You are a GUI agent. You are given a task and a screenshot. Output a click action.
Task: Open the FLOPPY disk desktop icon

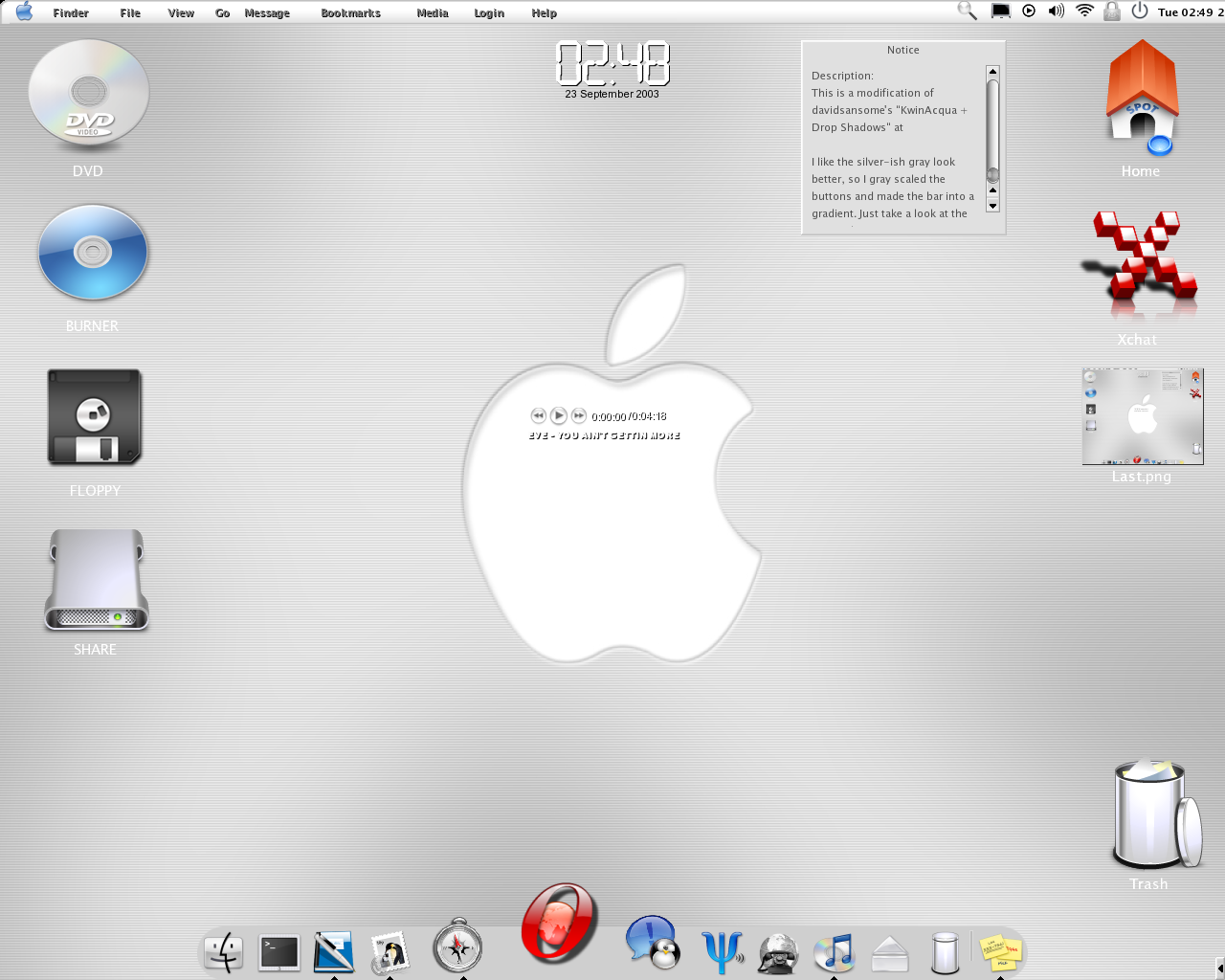pos(95,417)
